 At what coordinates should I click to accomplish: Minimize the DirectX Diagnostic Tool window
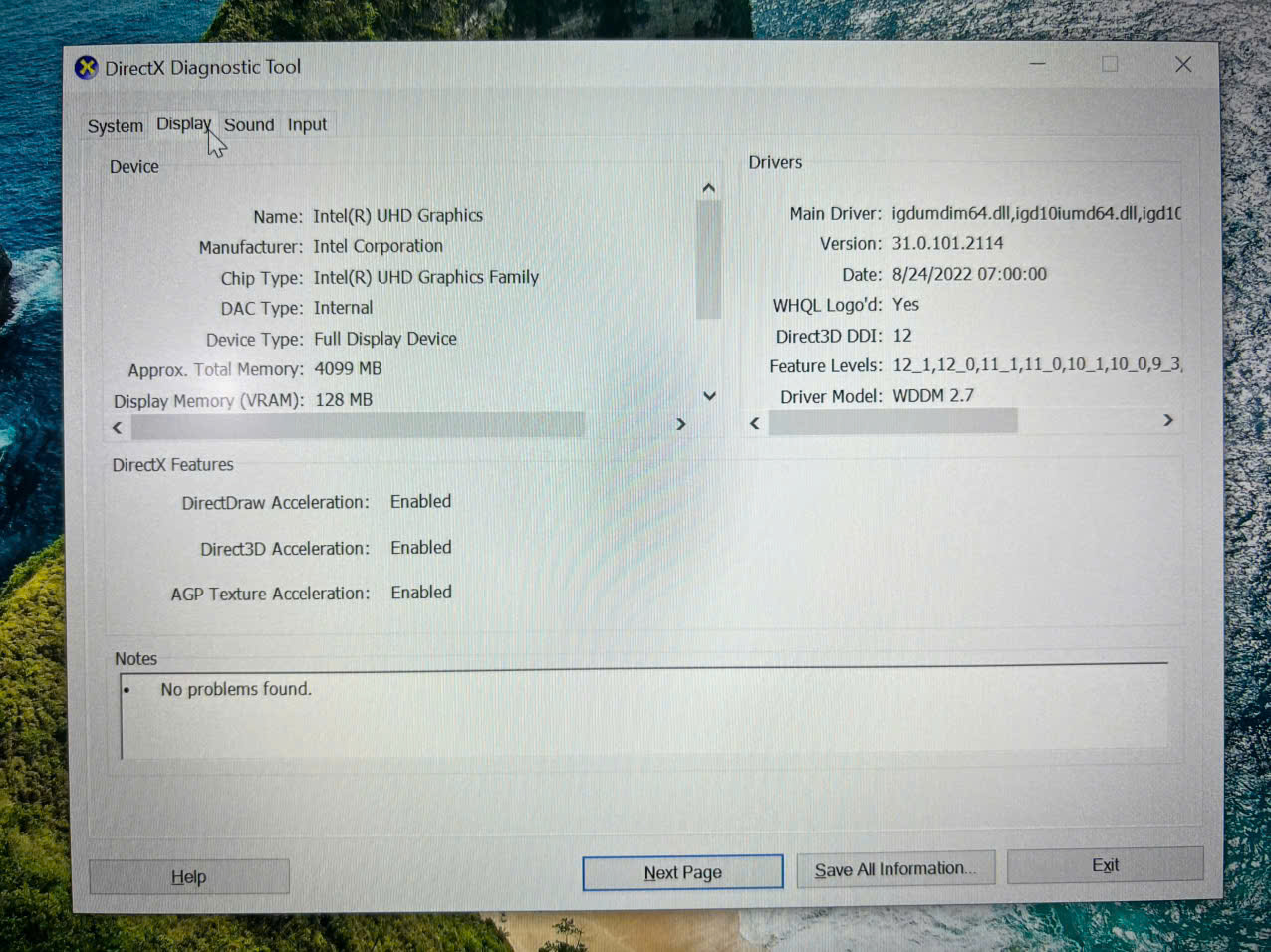click(1038, 64)
